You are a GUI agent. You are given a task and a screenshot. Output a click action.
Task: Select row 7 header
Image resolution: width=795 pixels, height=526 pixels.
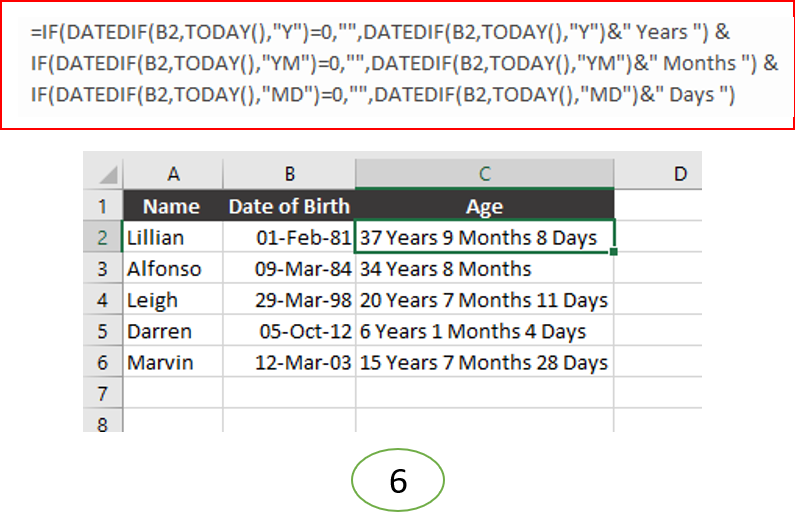point(103,393)
